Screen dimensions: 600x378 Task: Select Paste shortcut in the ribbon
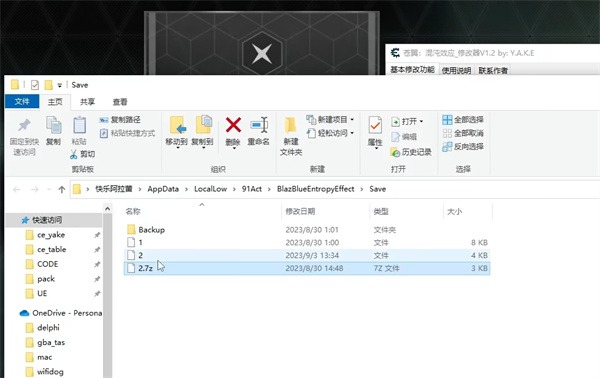pos(127,133)
